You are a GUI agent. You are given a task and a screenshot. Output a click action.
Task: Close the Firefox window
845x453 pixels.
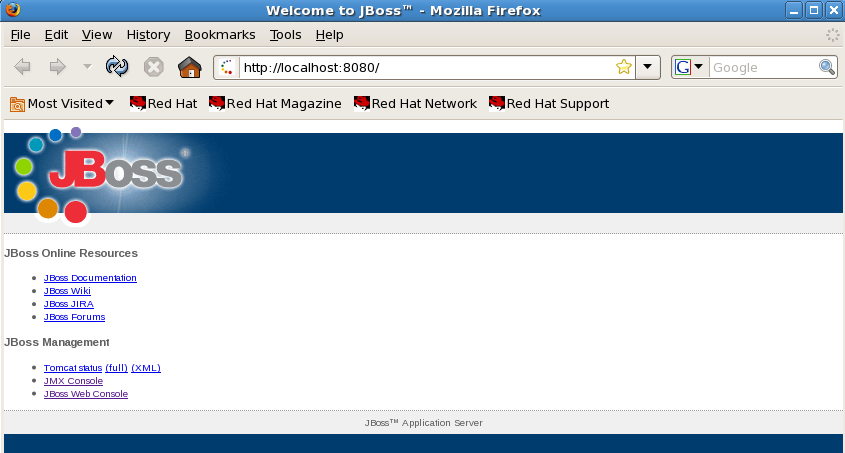click(834, 10)
